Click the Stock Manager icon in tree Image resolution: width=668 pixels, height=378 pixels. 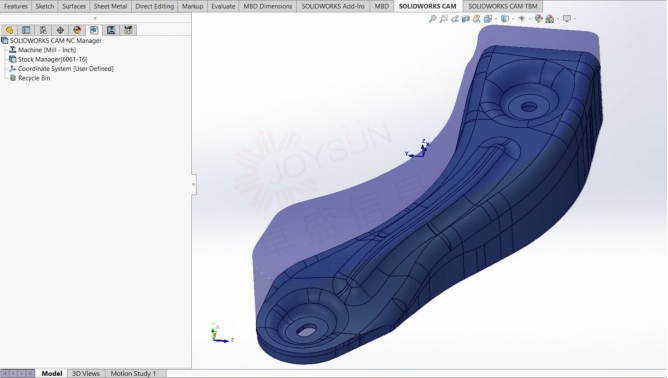point(13,59)
